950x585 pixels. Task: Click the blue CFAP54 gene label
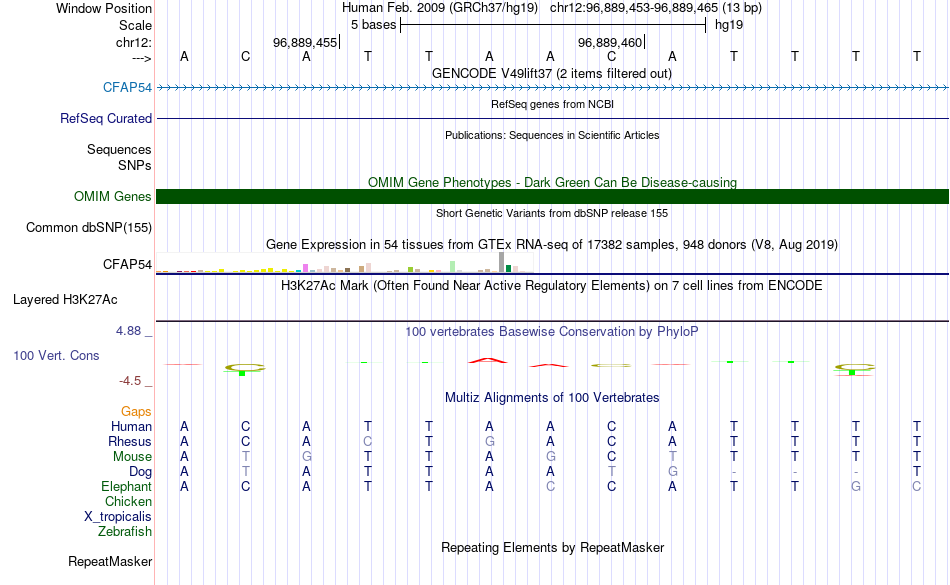click(x=127, y=87)
